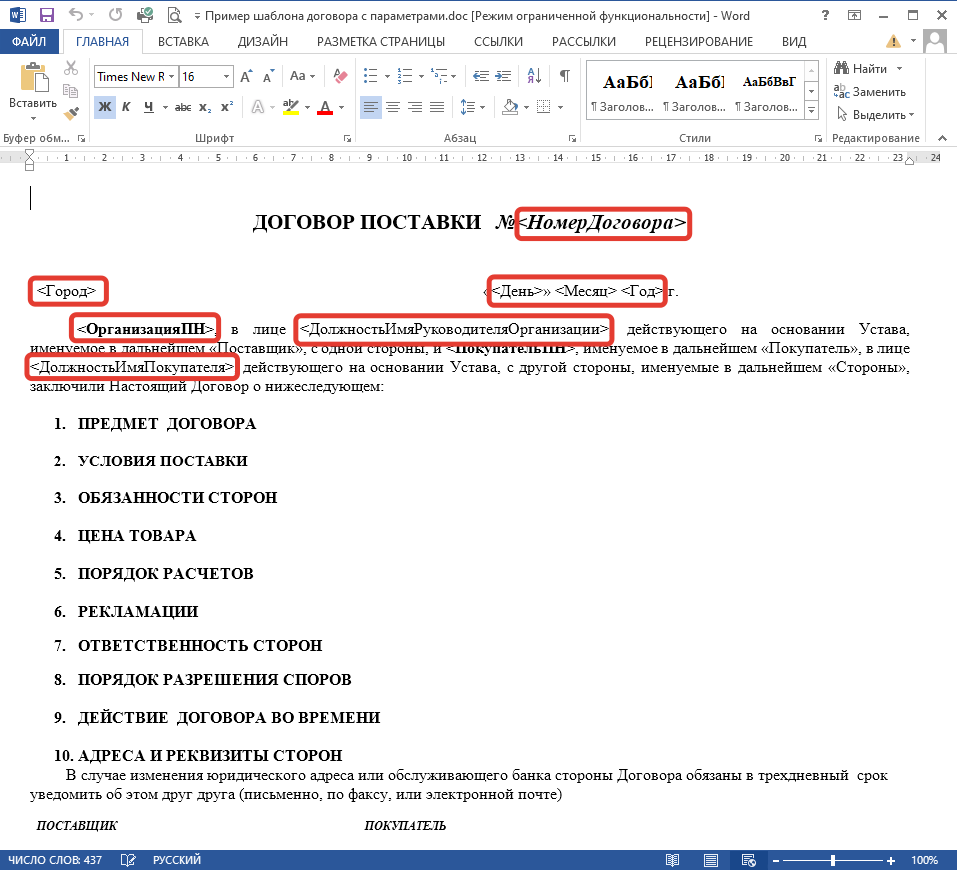Toggle bold formatting (Ж)
Viewport: 957px width, 870px height.
(x=105, y=107)
